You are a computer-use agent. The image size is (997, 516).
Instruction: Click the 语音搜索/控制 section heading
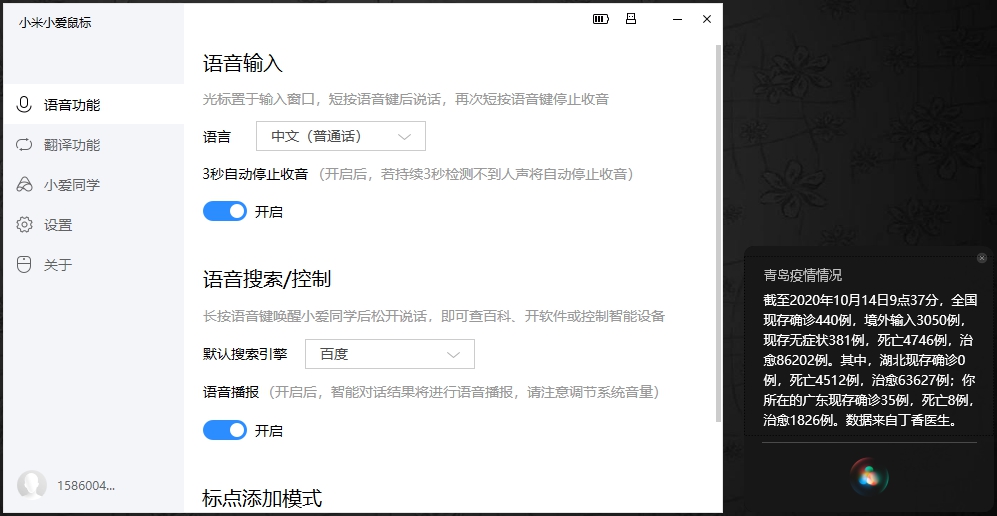267,279
